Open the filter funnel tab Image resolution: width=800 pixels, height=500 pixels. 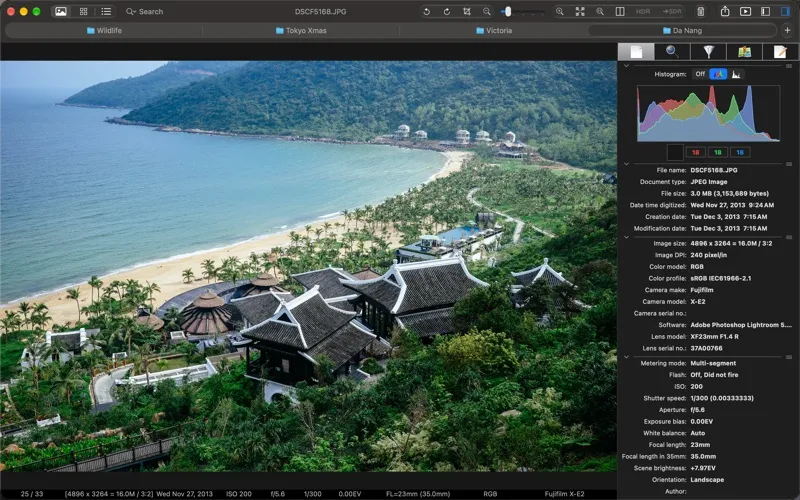tap(708, 52)
